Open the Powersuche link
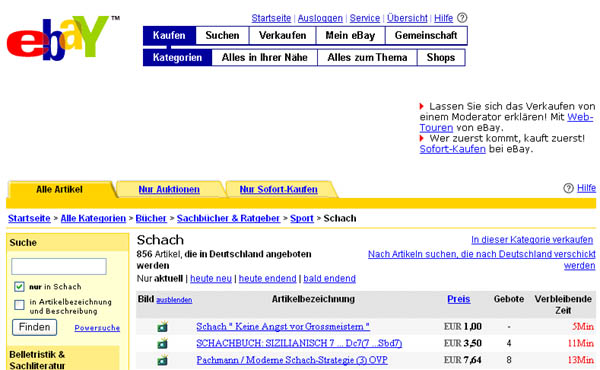This screenshot has height=370, width=600. tap(97, 328)
